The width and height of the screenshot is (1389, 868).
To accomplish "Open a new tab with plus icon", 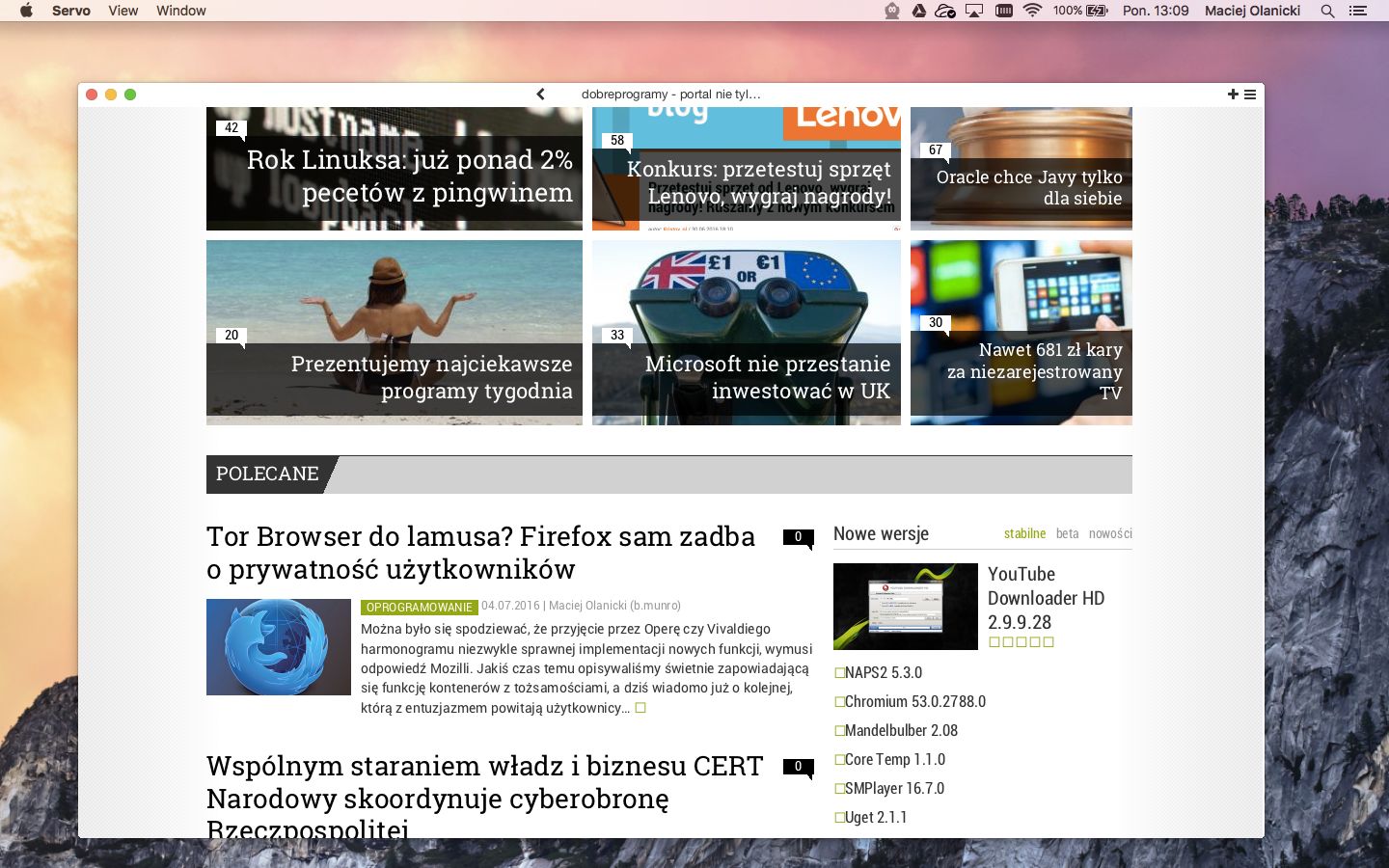I will 1233,95.
